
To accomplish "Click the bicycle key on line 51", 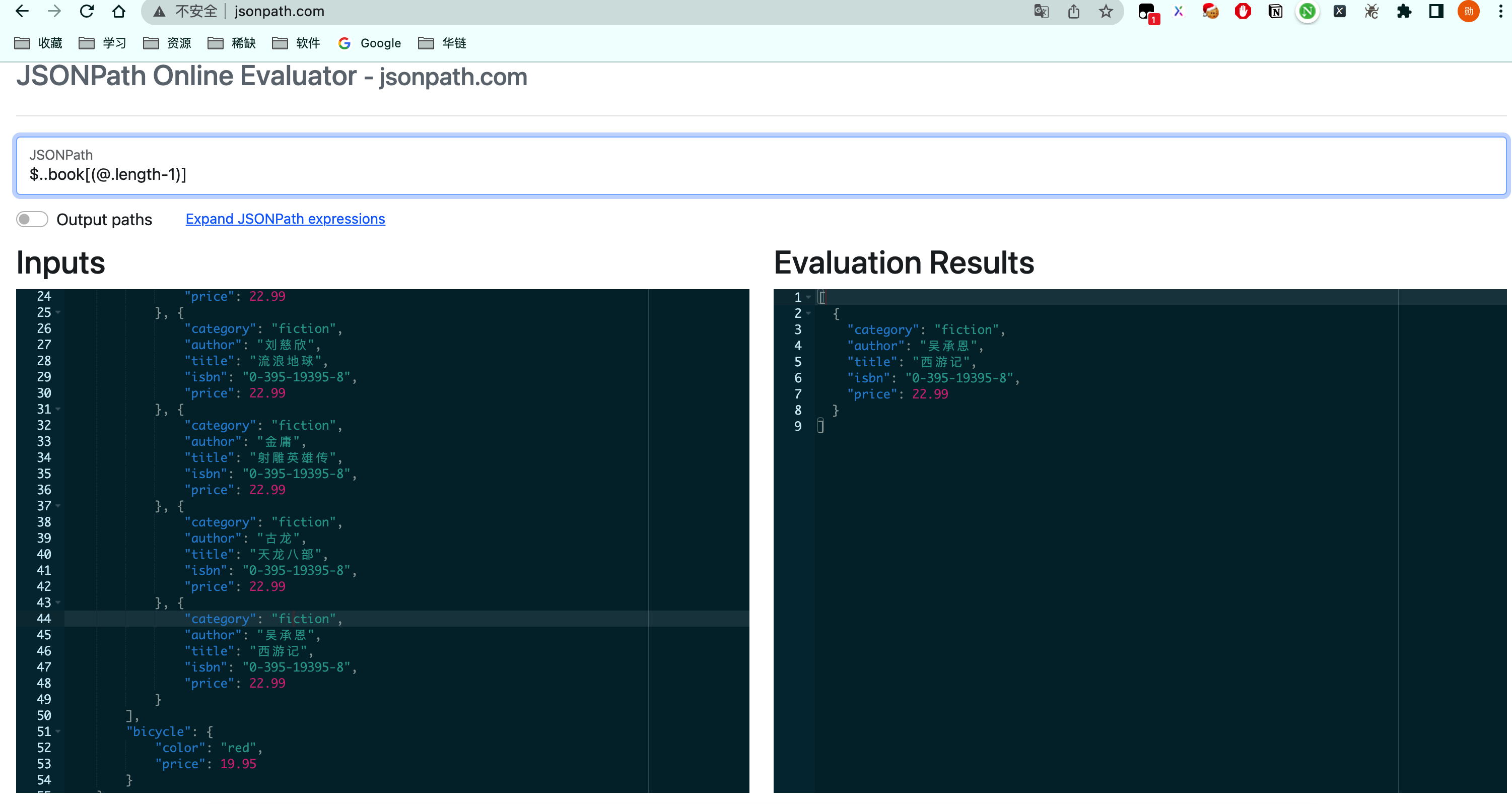I will (159, 732).
